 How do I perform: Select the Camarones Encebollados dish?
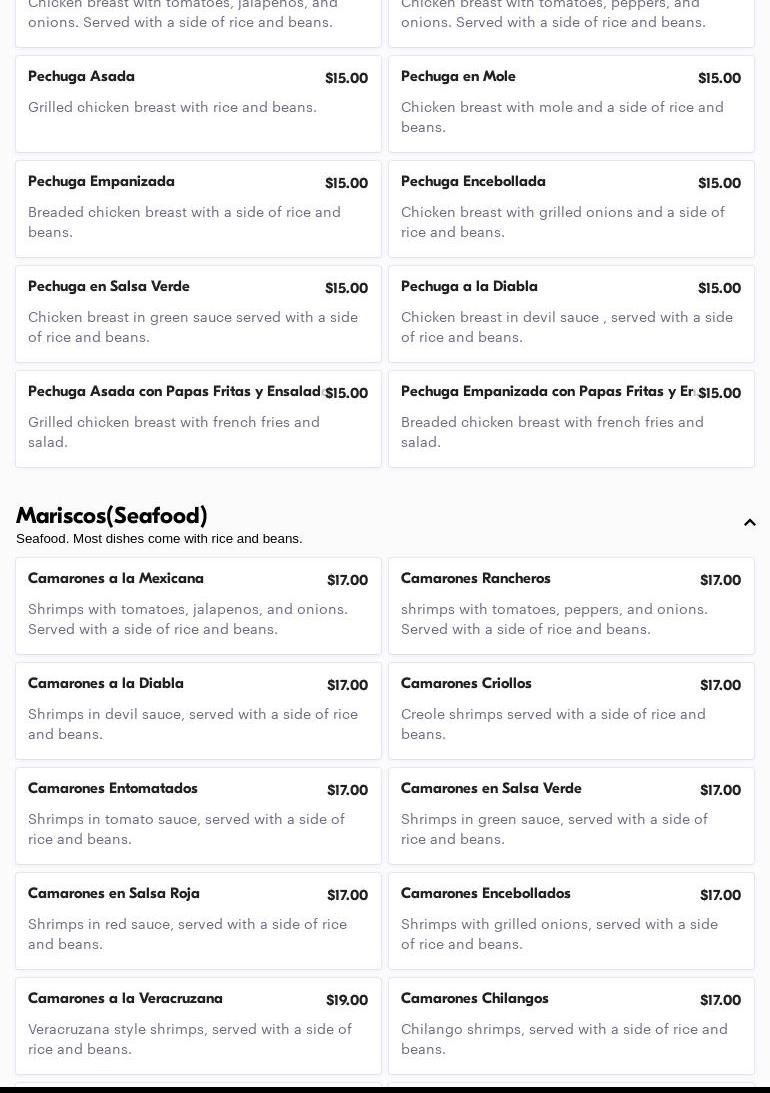tap(571, 920)
